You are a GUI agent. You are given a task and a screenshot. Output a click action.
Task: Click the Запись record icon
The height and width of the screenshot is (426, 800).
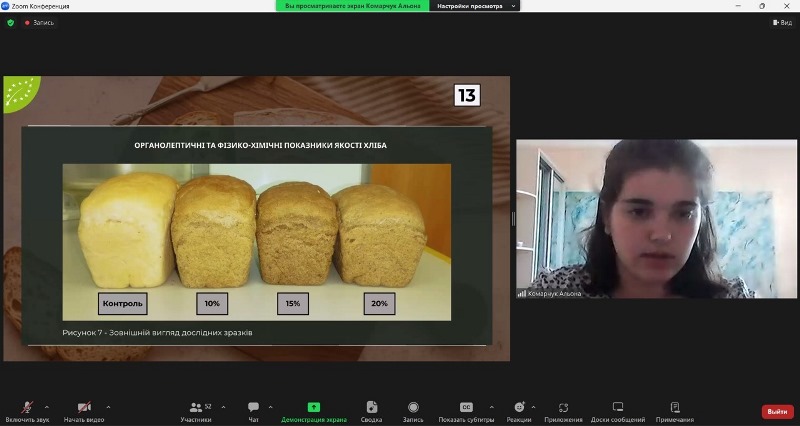pyautogui.click(x=413, y=408)
